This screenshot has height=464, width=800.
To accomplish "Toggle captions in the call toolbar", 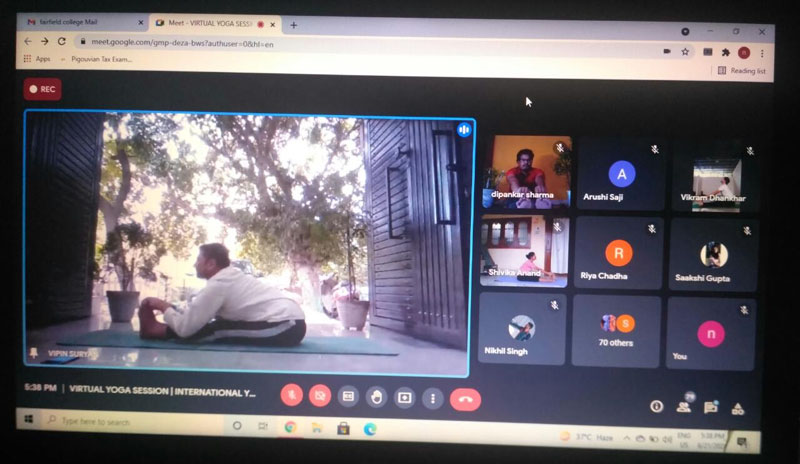I will (x=348, y=397).
